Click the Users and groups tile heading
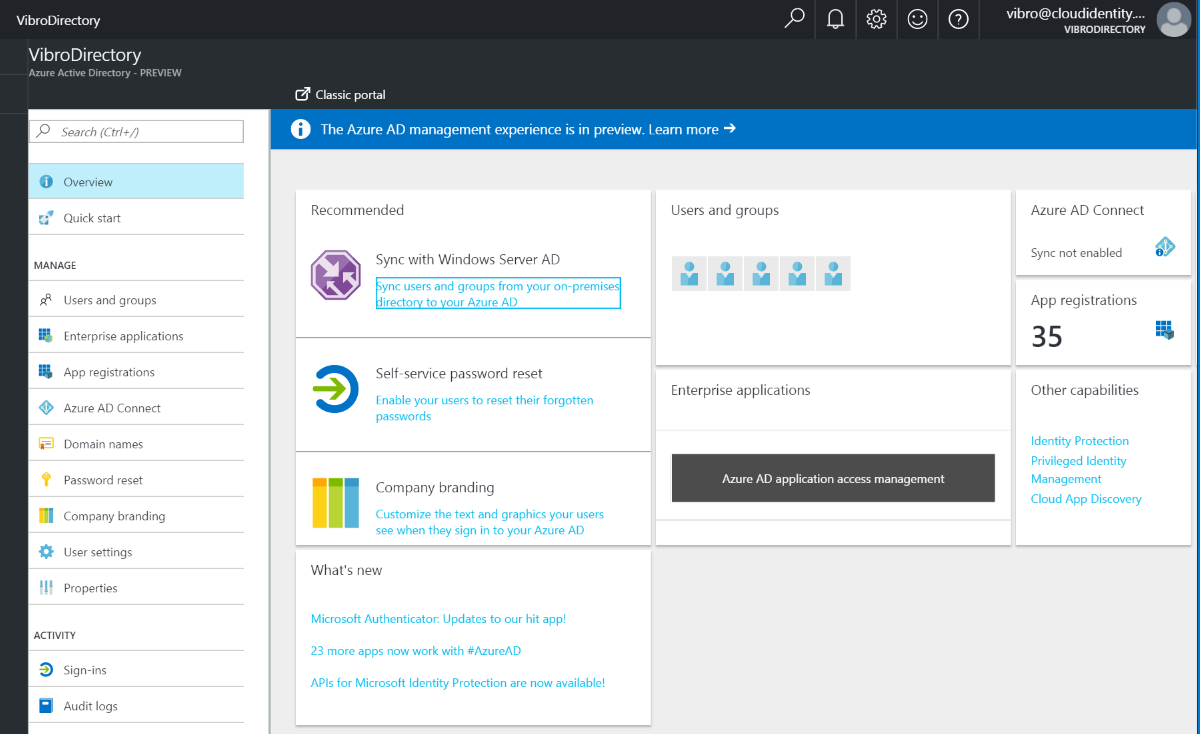Viewport: 1200px width, 734px height. pyautogui.click(x=725, y=210)
